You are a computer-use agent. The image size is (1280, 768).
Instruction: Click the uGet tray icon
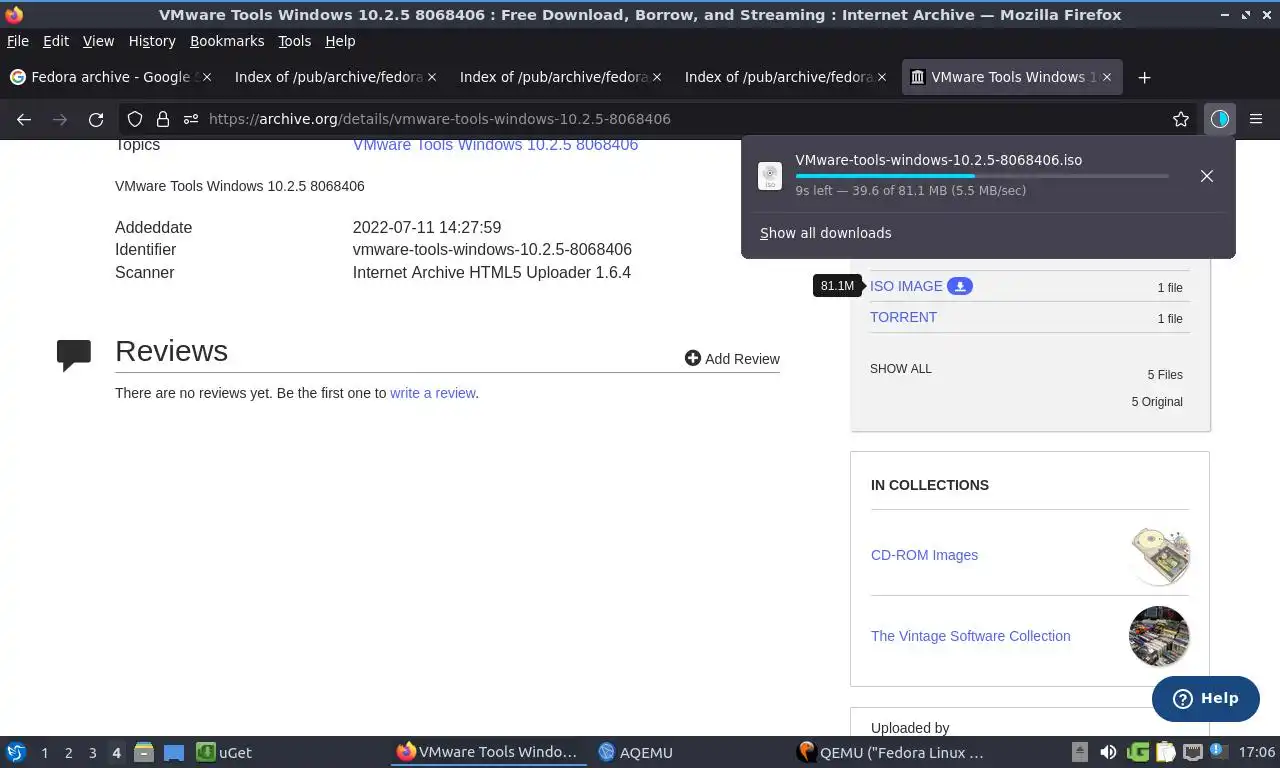click(x=1137, y=752)
